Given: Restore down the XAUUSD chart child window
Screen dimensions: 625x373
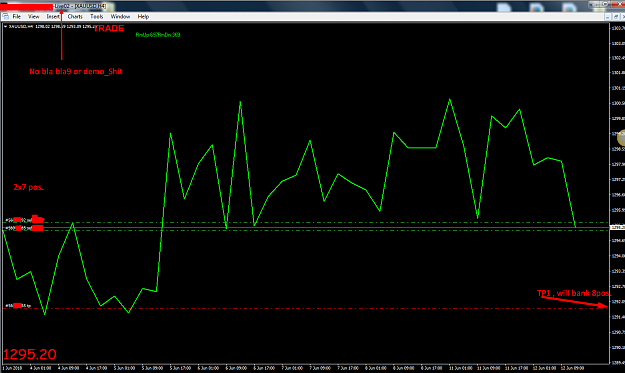Looking at the screenshot, I should 616,17.
